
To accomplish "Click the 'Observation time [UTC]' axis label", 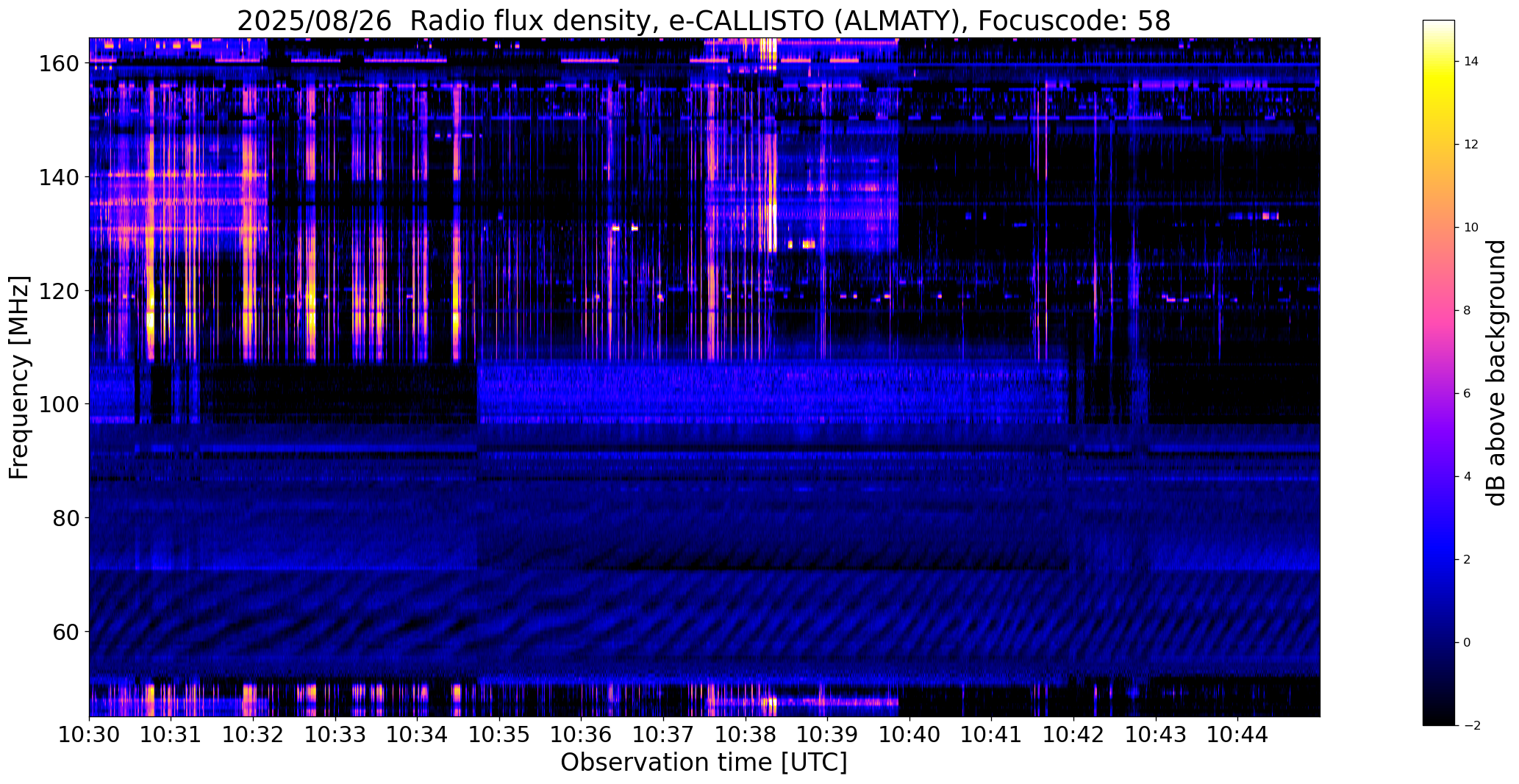I will click(704, 763).
